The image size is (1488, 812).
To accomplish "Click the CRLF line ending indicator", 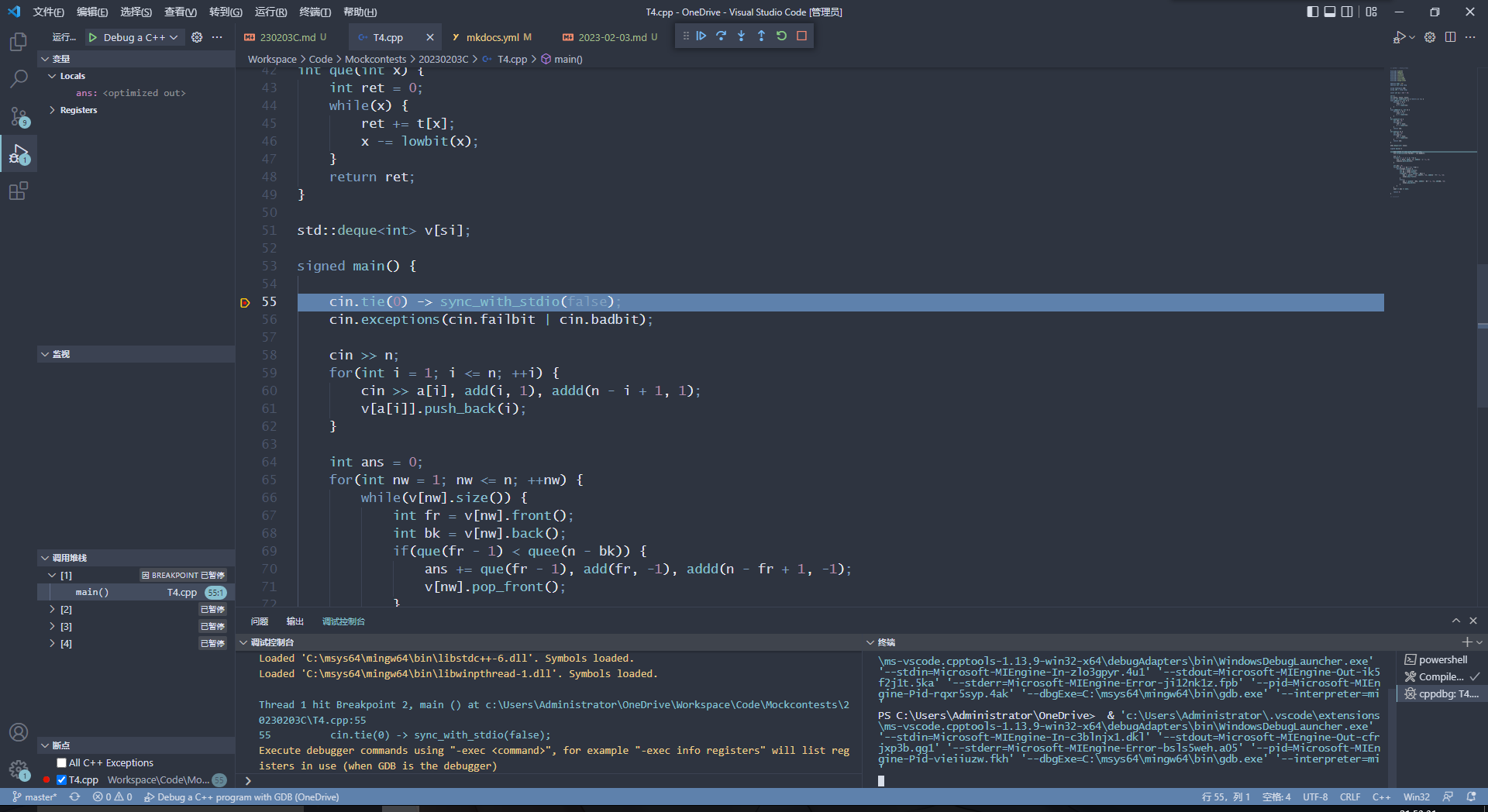I will point(1350,797).
